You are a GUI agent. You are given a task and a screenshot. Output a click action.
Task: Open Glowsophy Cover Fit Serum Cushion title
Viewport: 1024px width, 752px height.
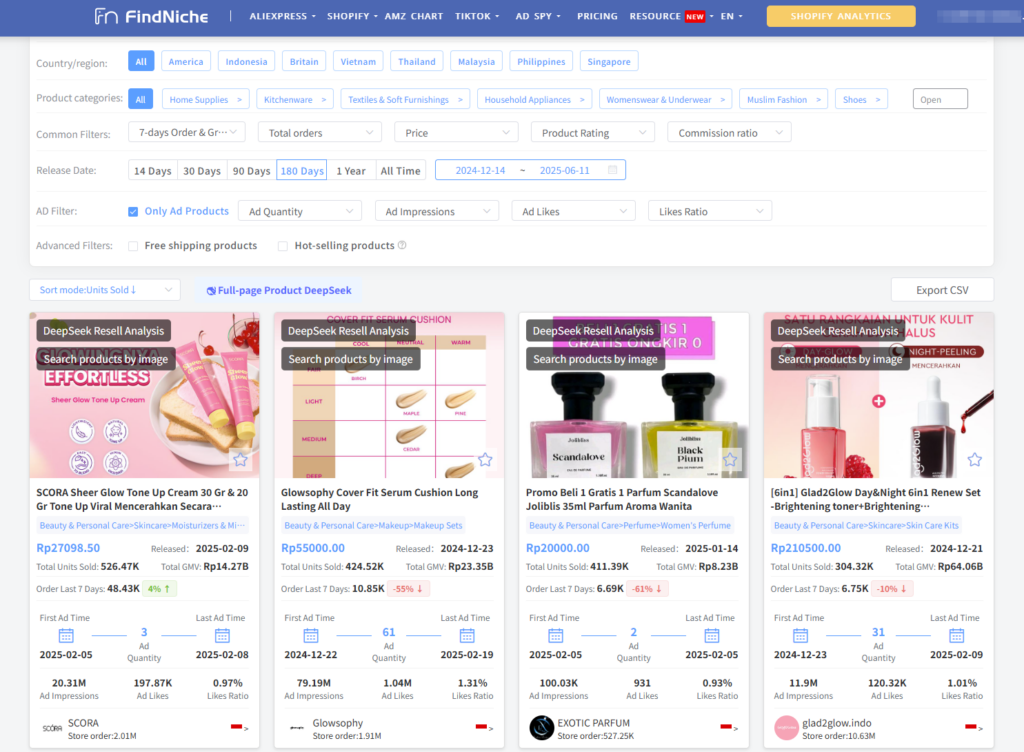[x=379, y=499]
